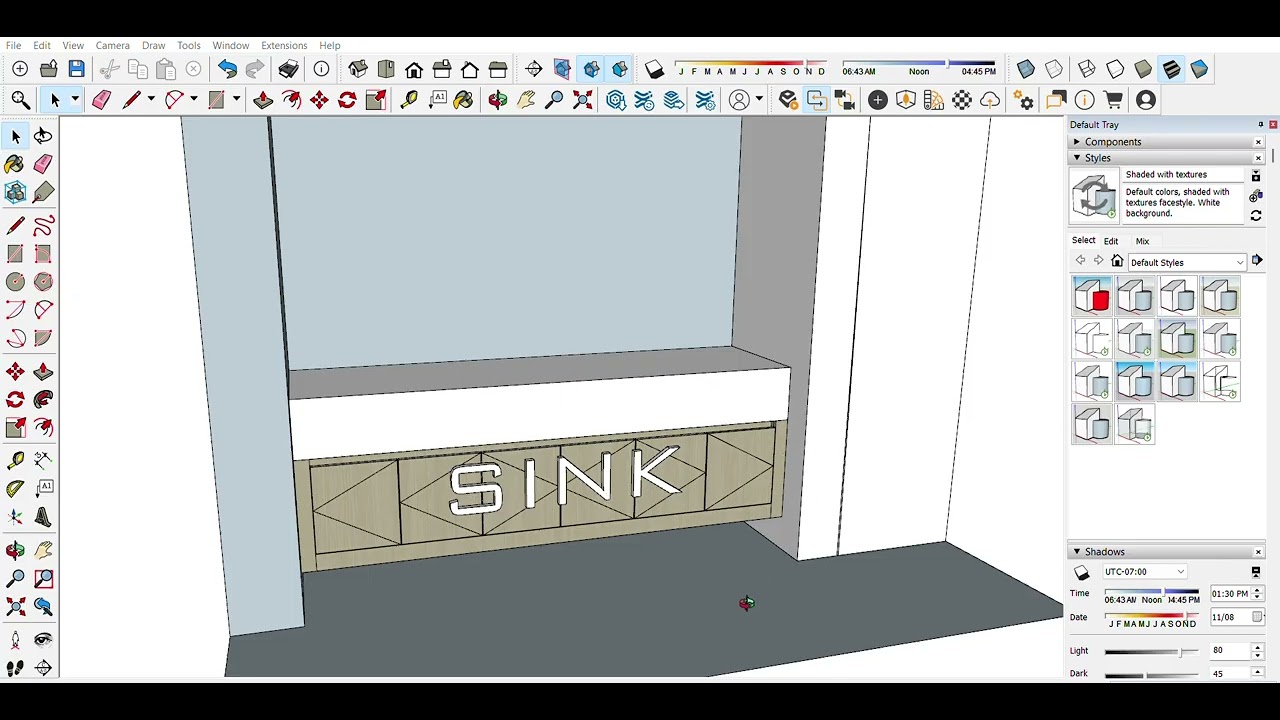Choose the Paint Bucket in top toolbar
This screenshot has height=720, width=1280.
click(463, 100)
